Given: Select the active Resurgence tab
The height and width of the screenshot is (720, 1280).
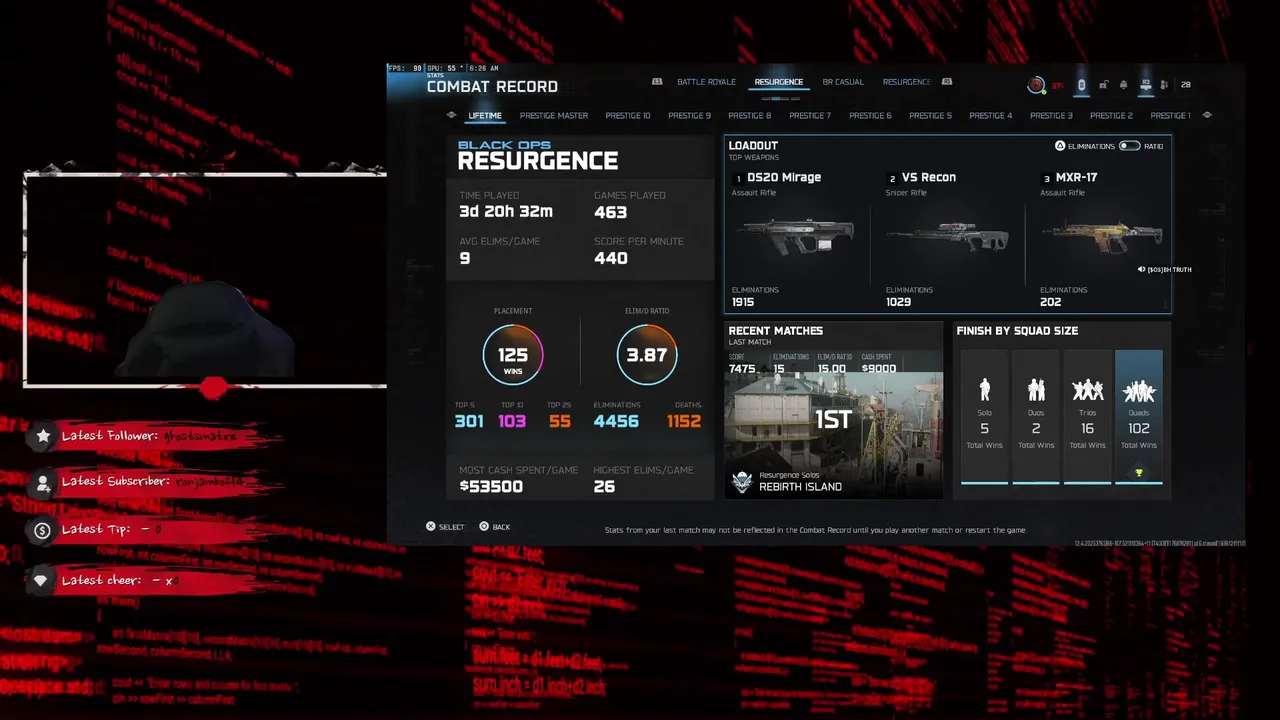Looking at the screenshot, I should [x=779, y=82].
